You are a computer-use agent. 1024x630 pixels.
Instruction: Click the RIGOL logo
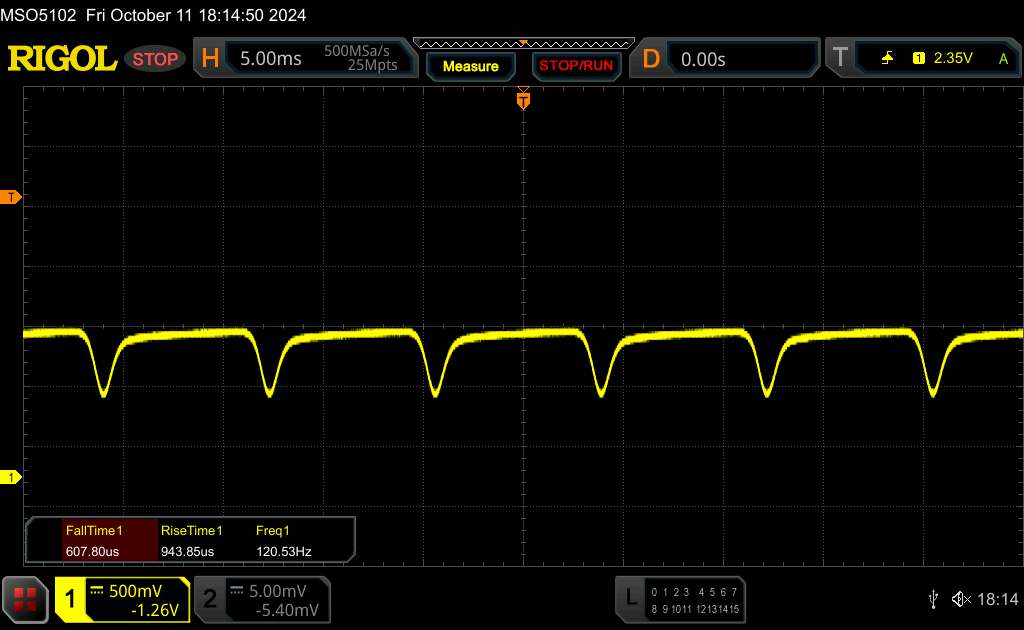click(62, 59)
